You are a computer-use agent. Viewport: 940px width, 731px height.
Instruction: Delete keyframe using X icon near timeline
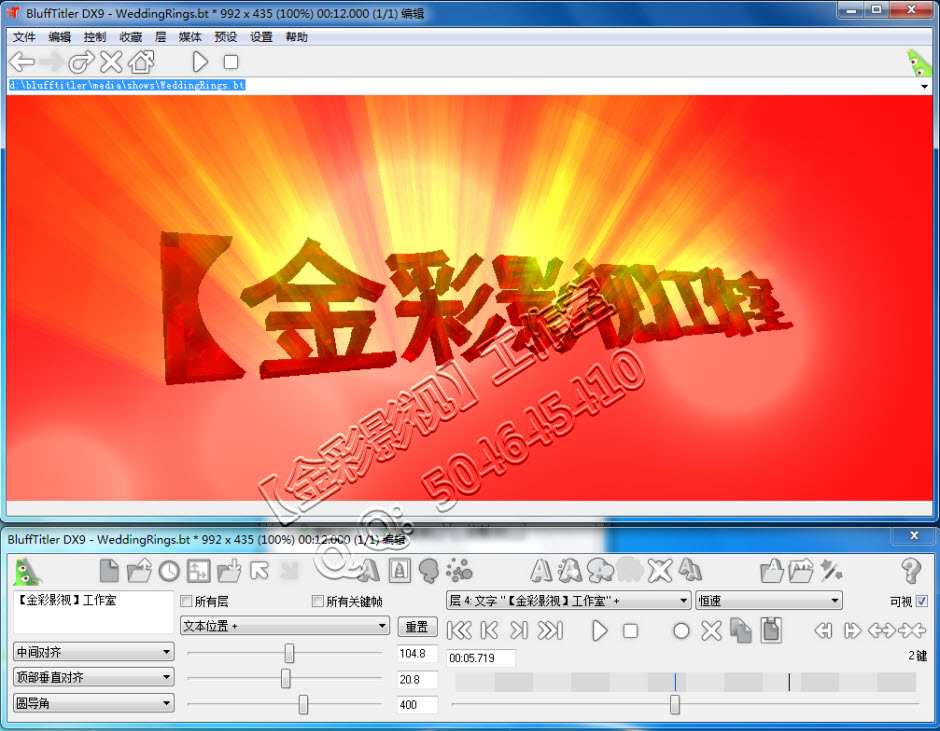(x=711, y=631)
